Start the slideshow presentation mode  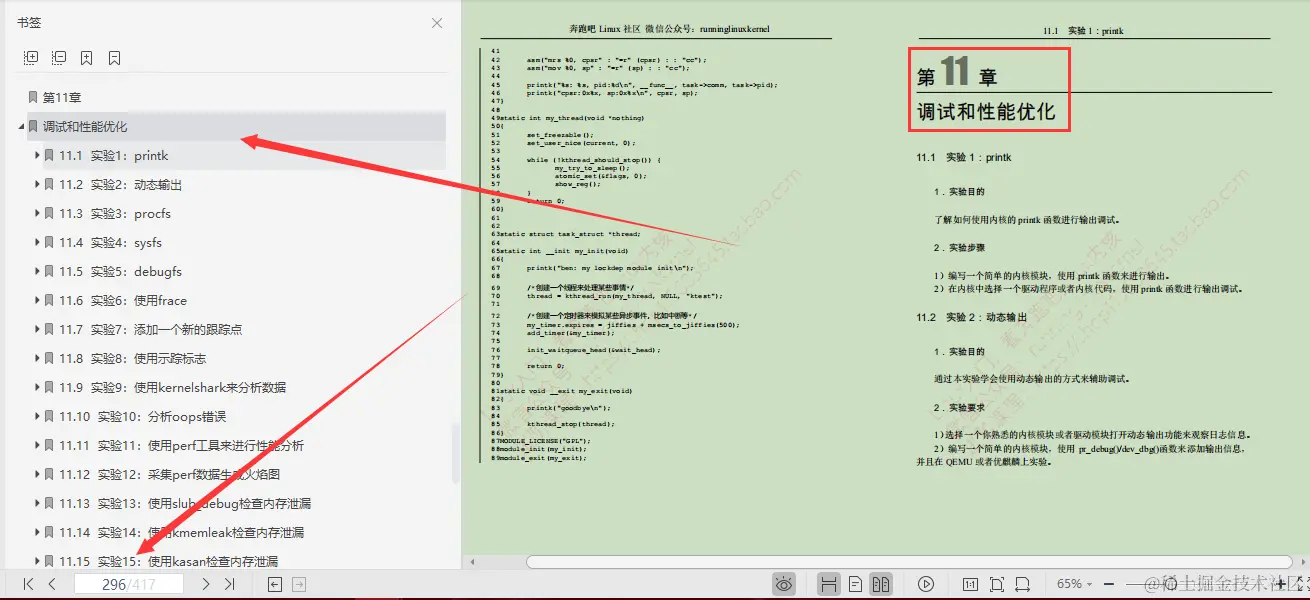(x=926, y=583)
